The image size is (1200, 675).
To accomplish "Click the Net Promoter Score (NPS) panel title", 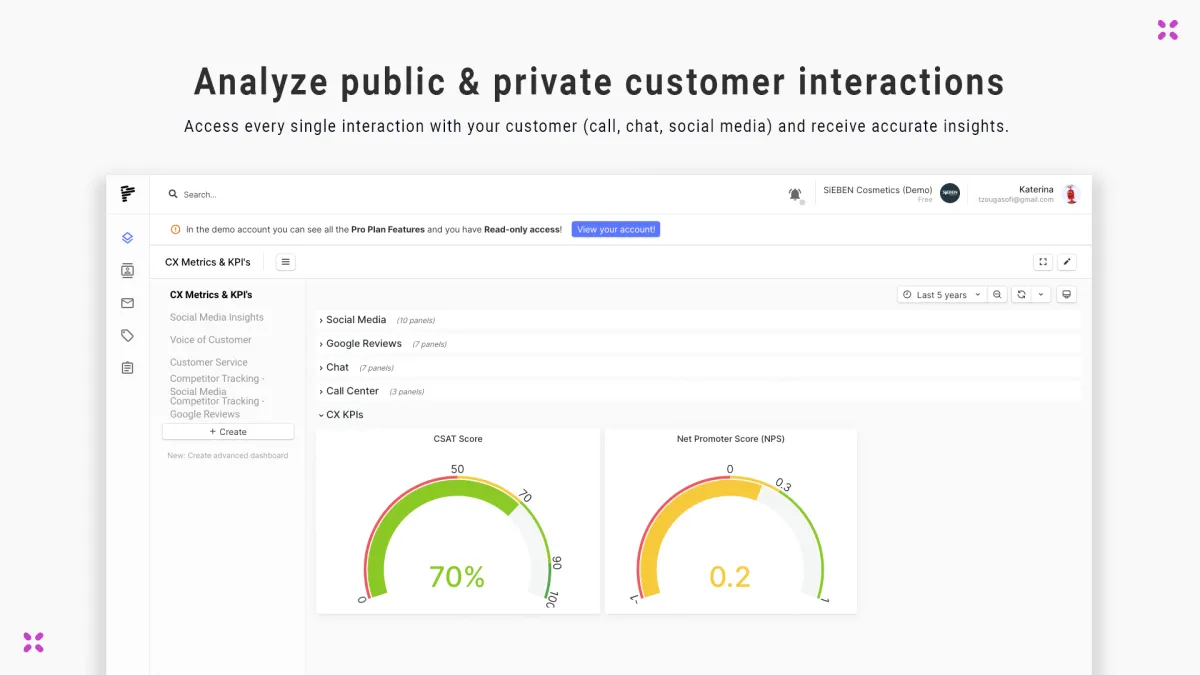I will coord(730,439).
